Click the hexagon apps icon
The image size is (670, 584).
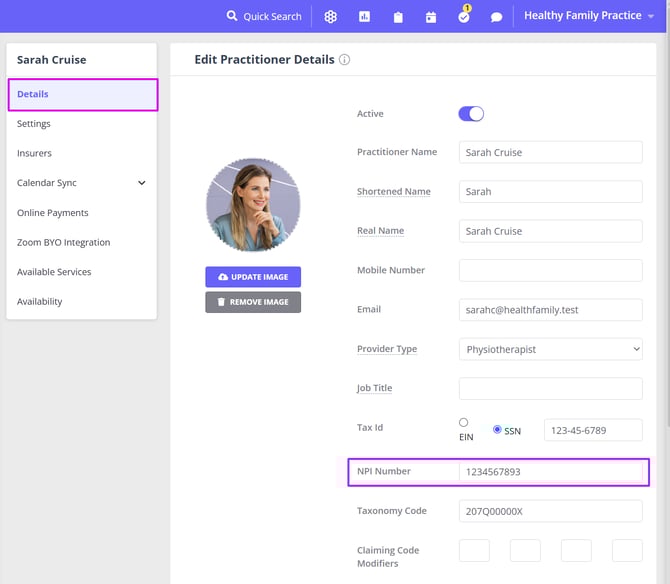330,17
